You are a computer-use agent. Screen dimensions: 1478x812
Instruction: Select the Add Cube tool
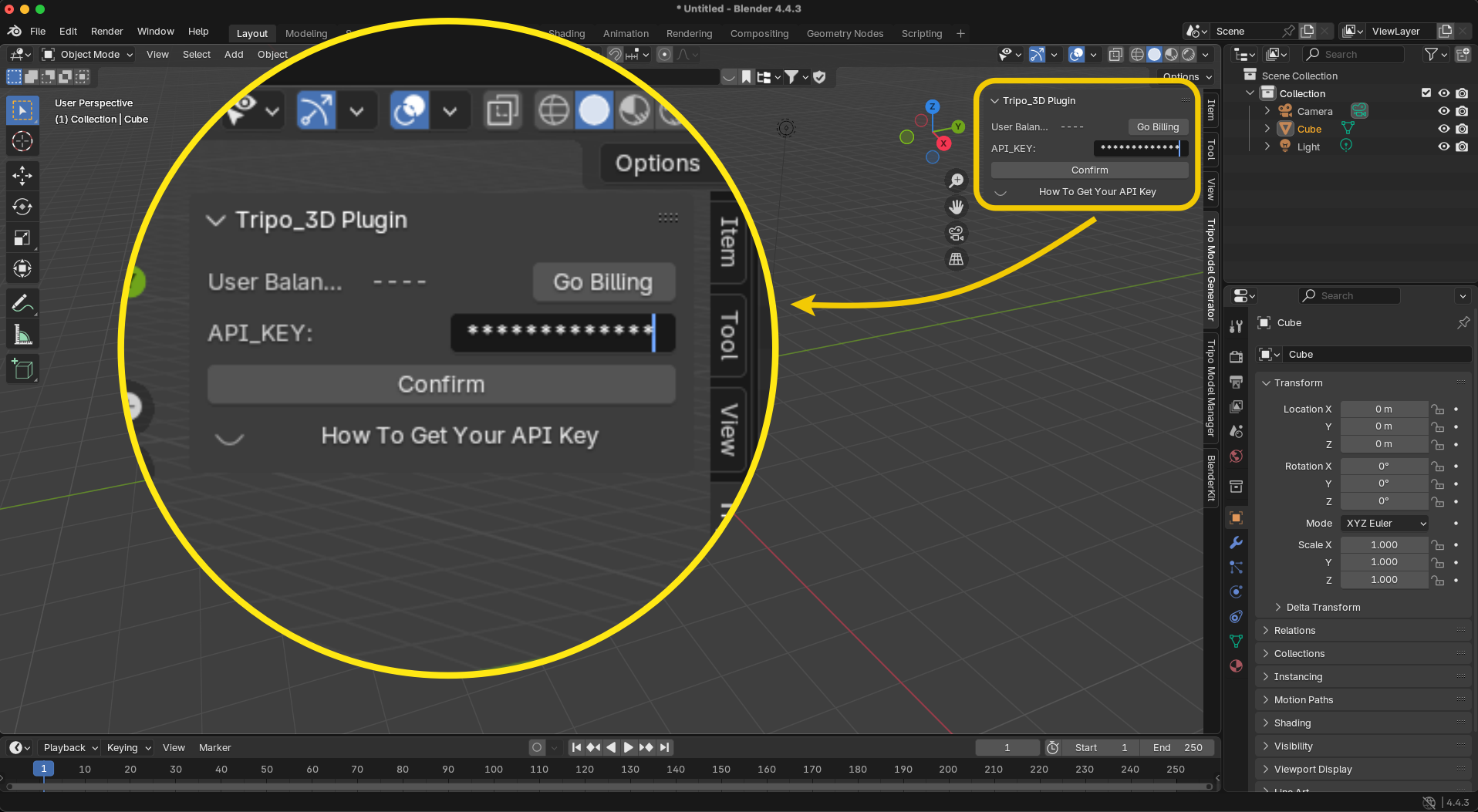pyautogui.click(x=22, y=369)
